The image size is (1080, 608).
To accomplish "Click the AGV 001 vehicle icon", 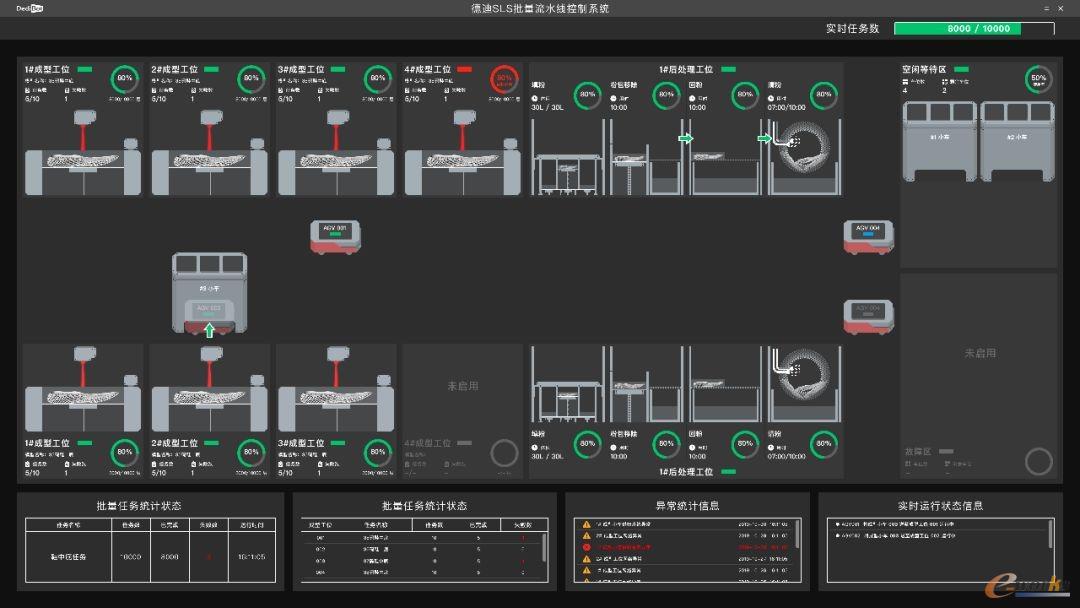I will tap(335, 236).
